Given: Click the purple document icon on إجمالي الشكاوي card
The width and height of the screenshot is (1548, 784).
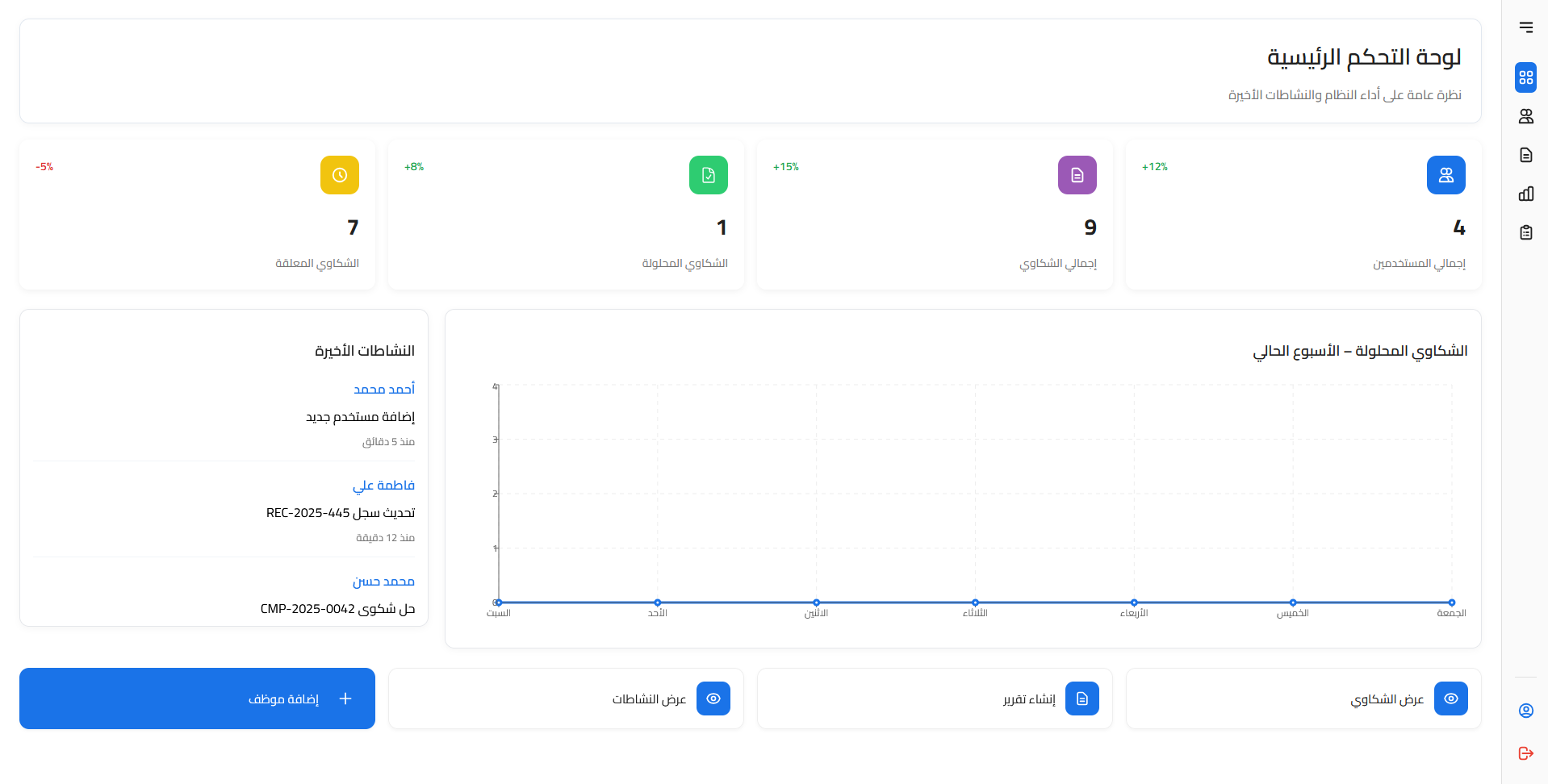Looking at the screenshot, I should click(1077, 175).
